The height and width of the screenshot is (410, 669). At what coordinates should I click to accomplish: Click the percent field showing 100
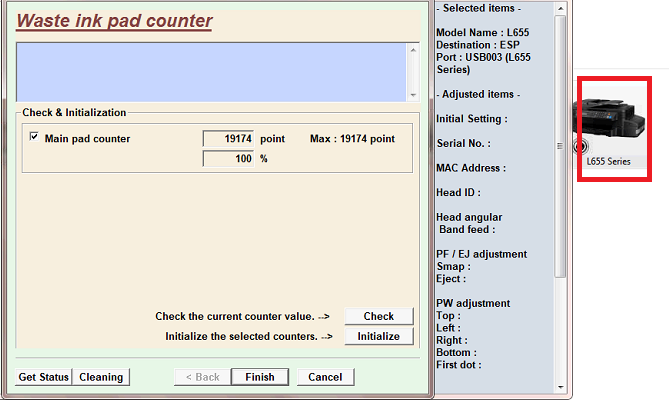pyautogui.click(x=228, y=158)
